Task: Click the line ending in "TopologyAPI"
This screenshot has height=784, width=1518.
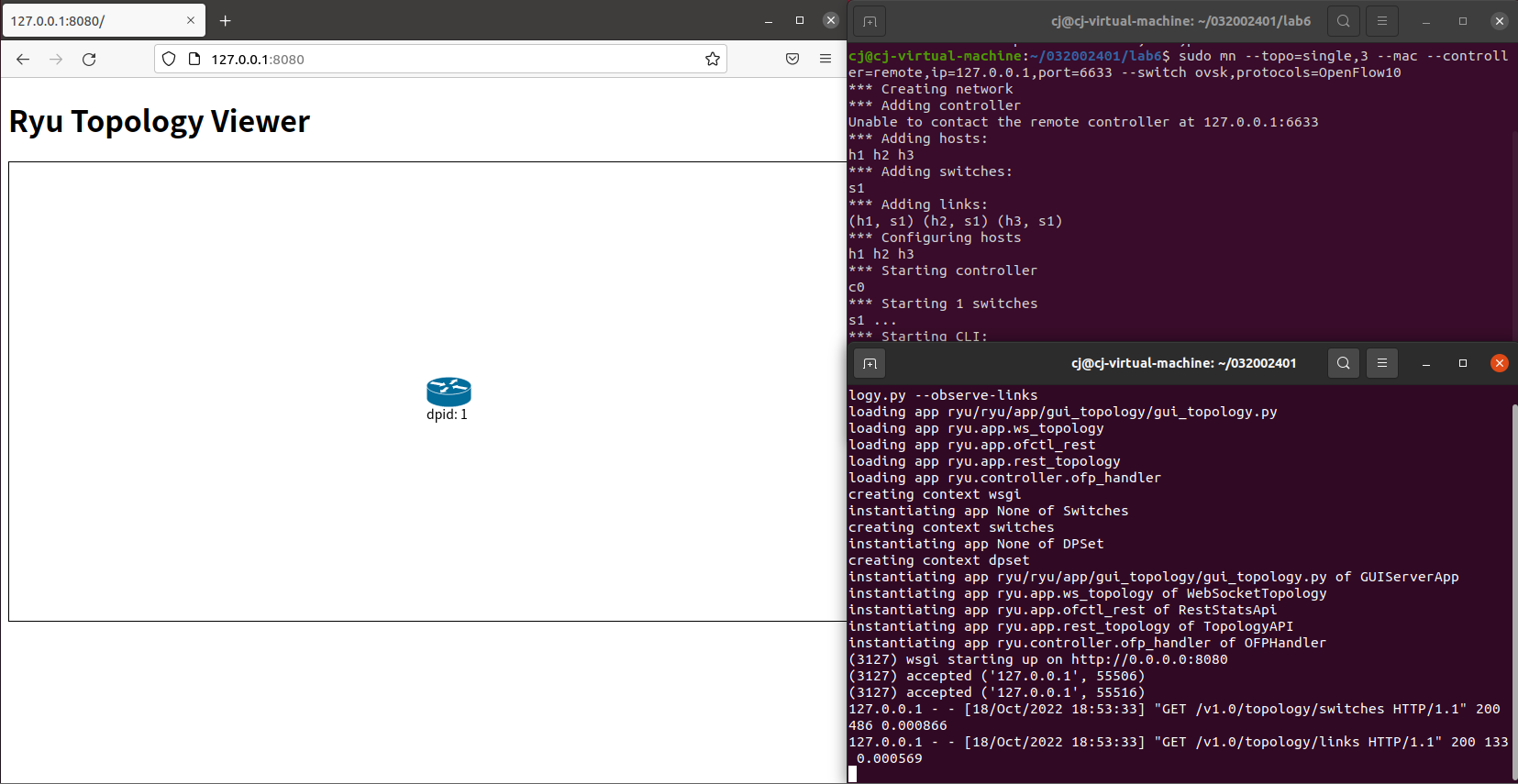Action: [1071, 626]
